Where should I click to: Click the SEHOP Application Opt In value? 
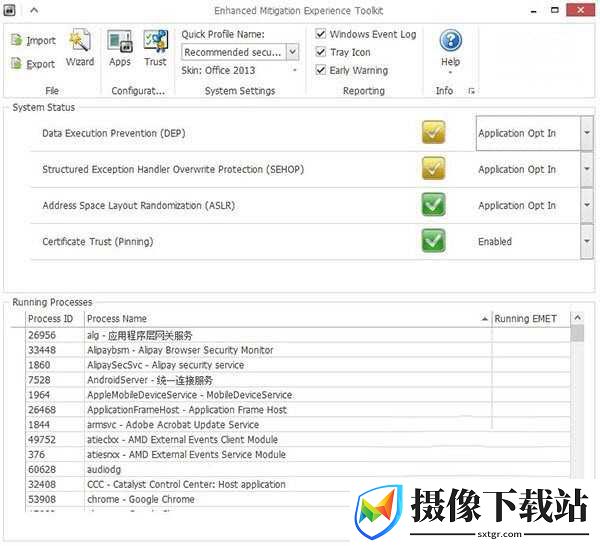tap(517, 169)
